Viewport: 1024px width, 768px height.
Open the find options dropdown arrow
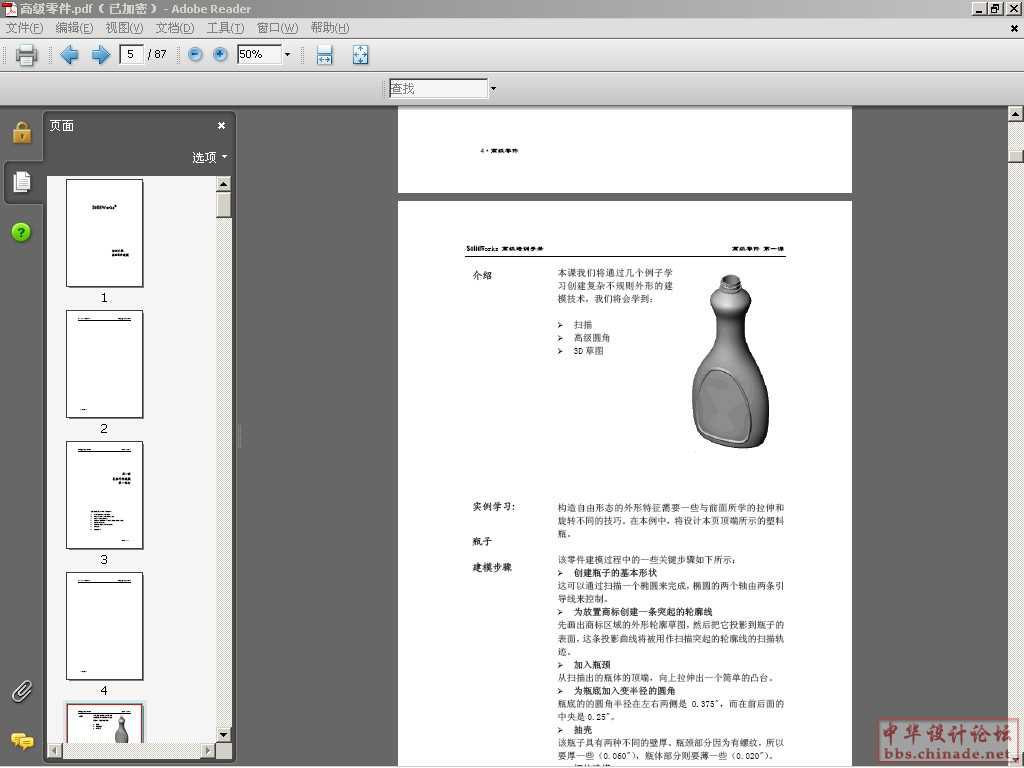(x=493, y=88)
